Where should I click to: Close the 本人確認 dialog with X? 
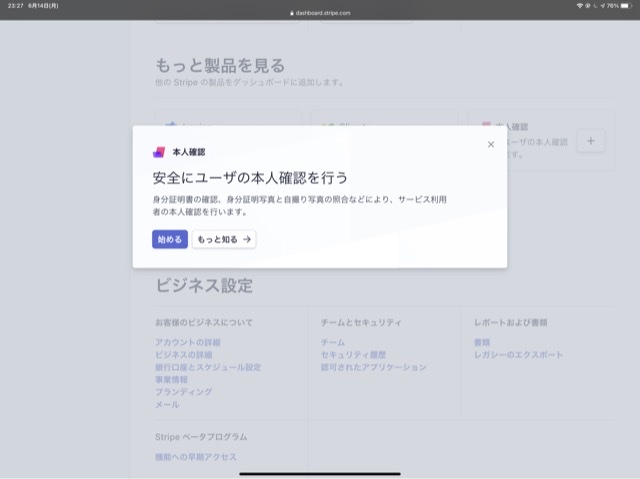[x=490, y=145]
